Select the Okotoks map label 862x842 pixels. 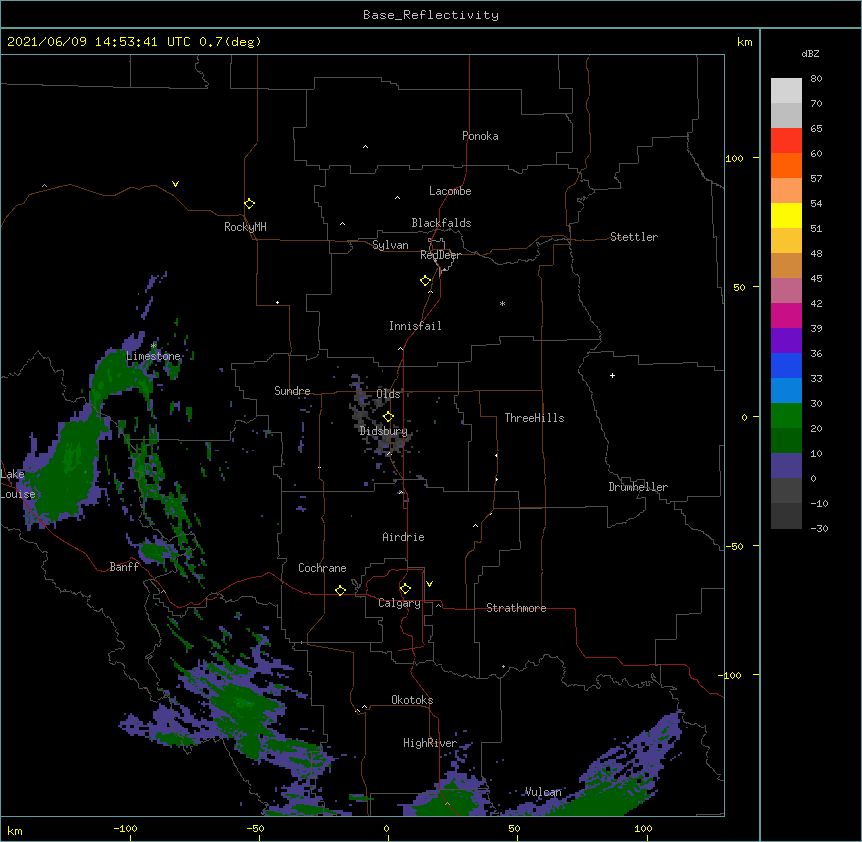(412, 700)
